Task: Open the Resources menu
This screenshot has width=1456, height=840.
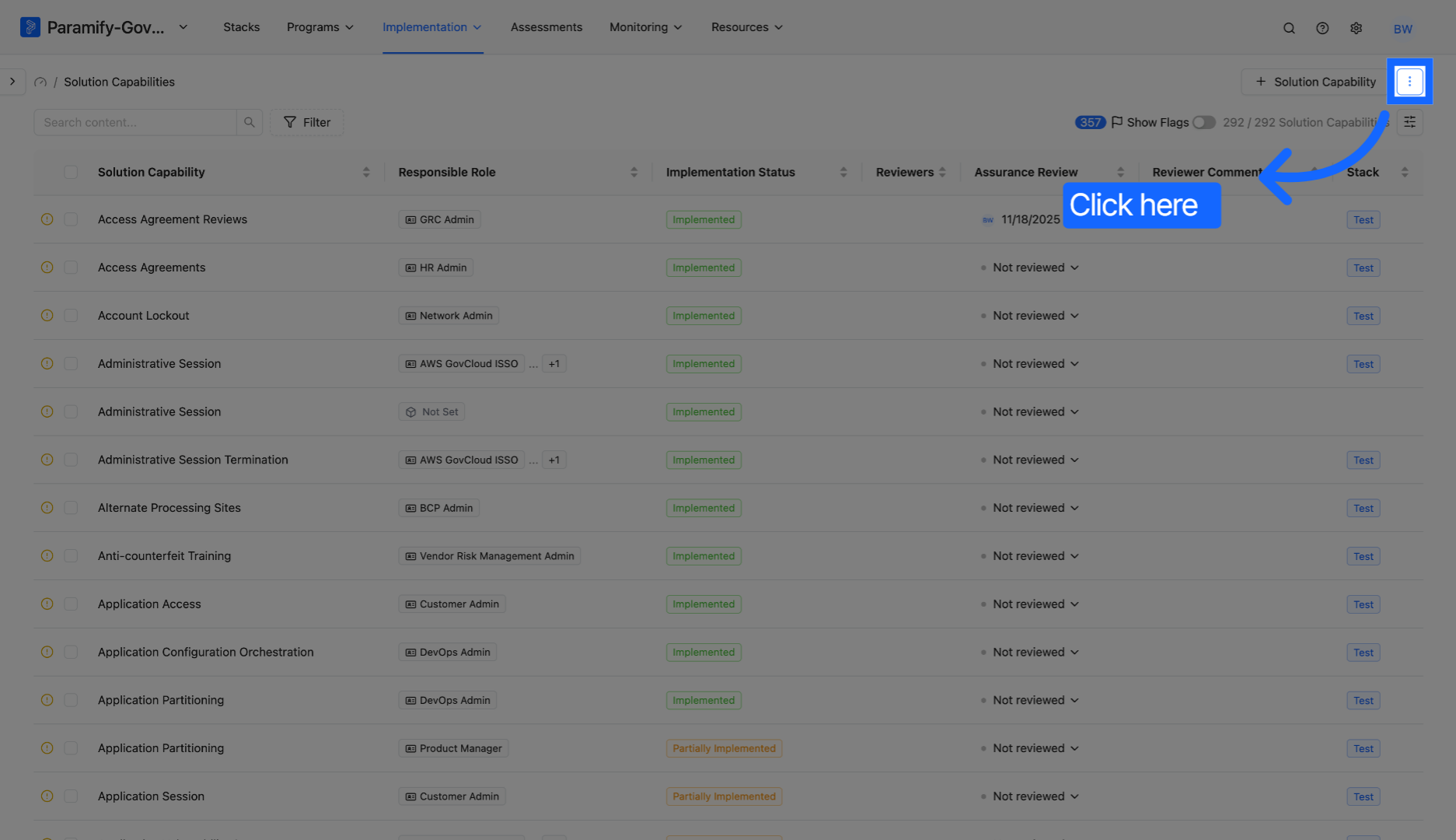Action: coord(747,27)
